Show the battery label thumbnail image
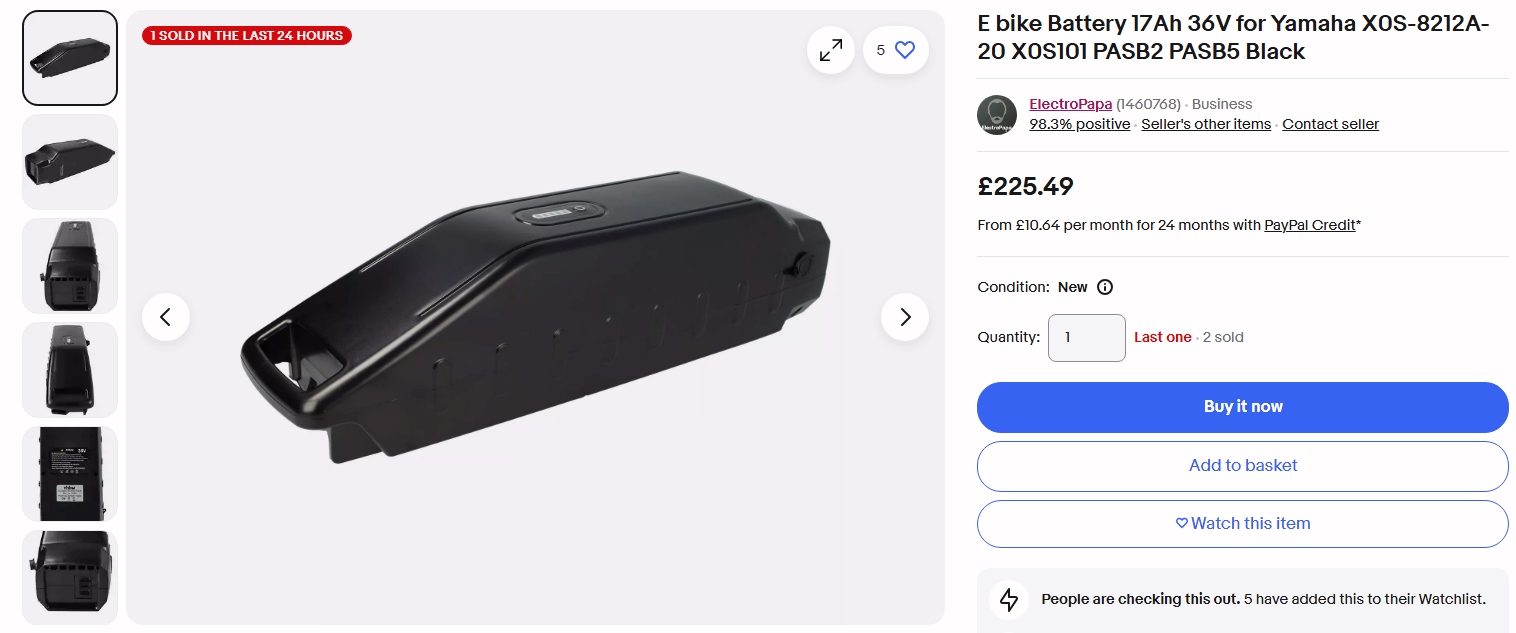Screen dimensions: 1516x633 (x=70, y=474)
